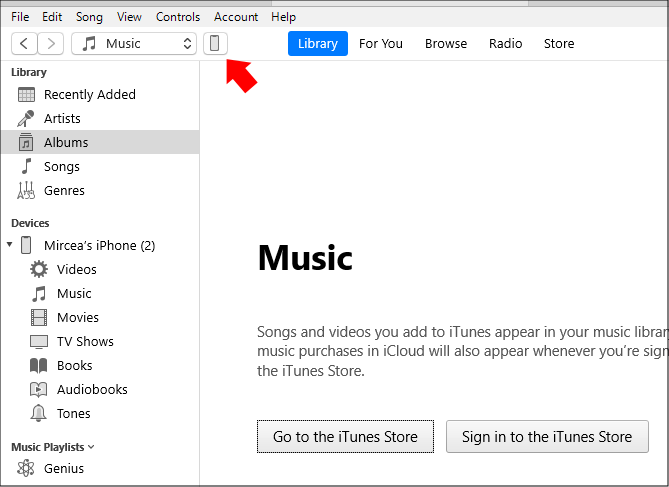Select the Genres label in sidebar
The height and width of the screenshot is (487, 669).
coord(64,190)
